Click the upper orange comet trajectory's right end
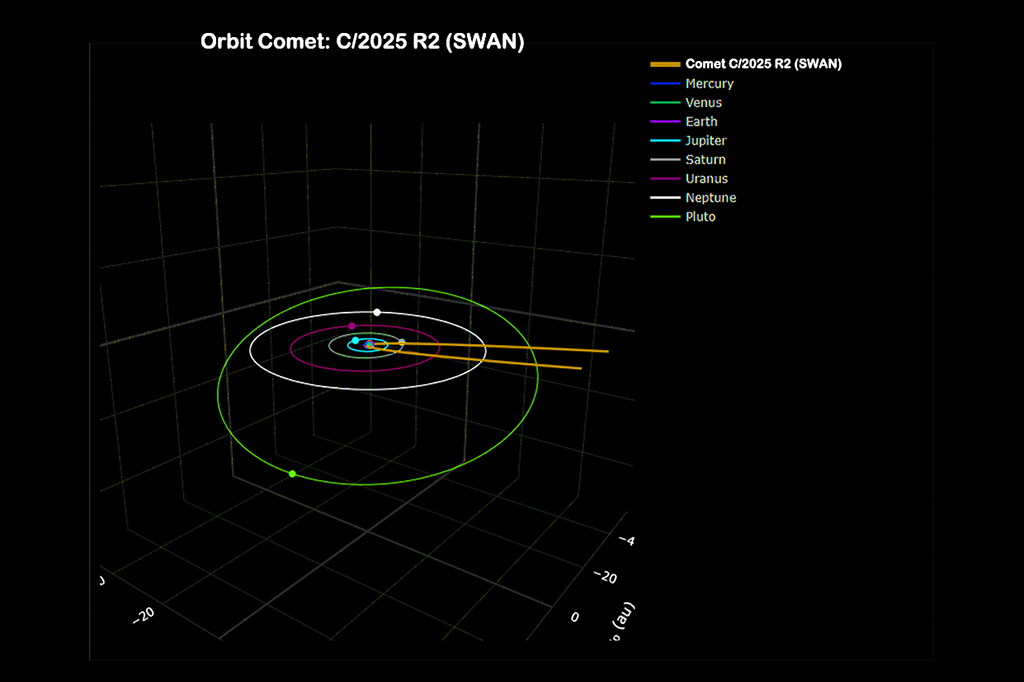This screenshot has width=1024, height=682. click(x=606, y=352)
